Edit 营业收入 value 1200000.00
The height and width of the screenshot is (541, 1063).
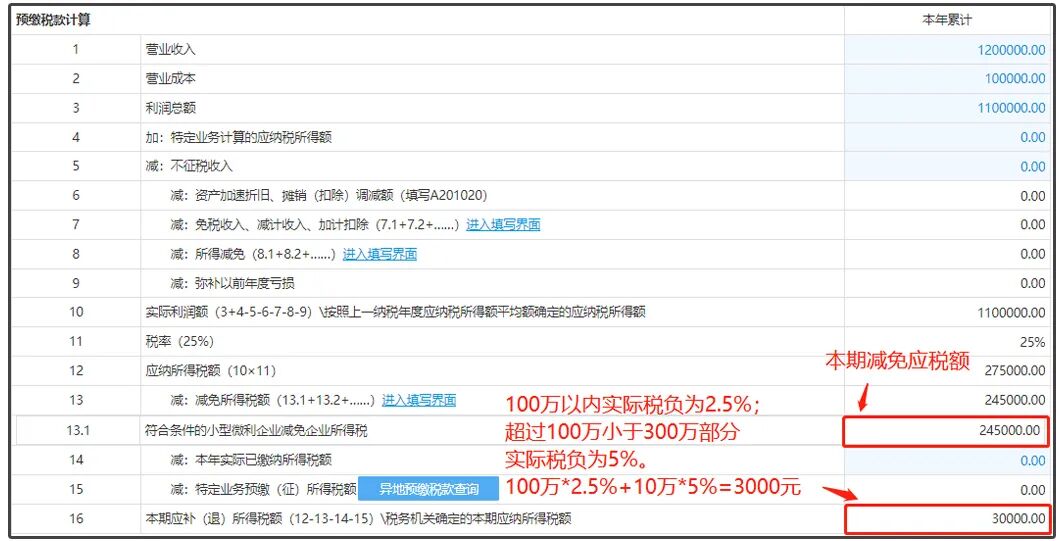point(947,49)
